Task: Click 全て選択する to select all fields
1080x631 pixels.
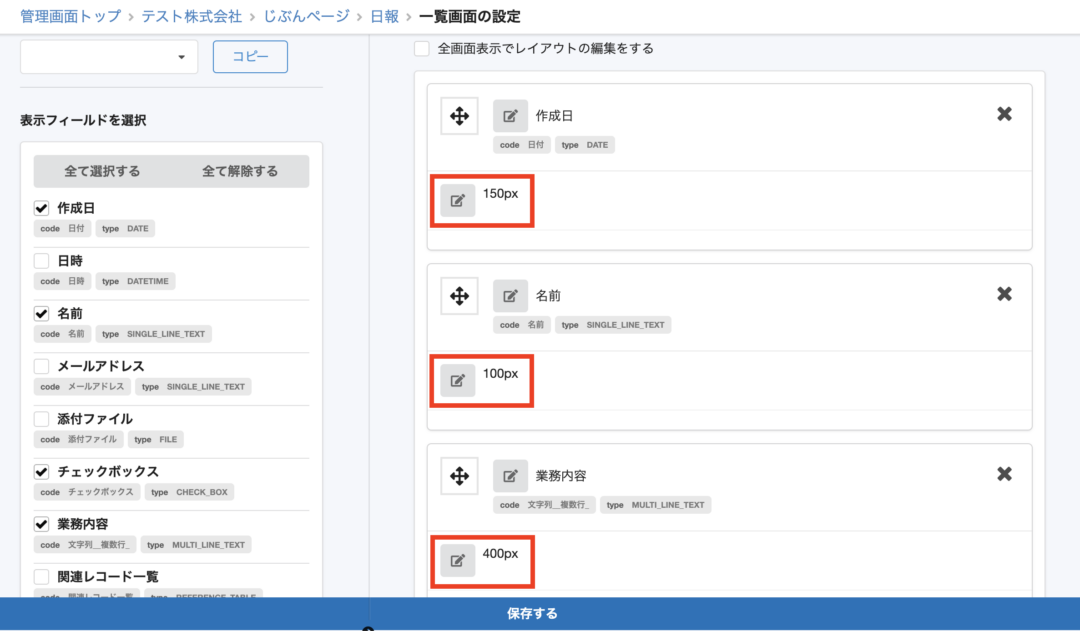Action: pos(102,171)
